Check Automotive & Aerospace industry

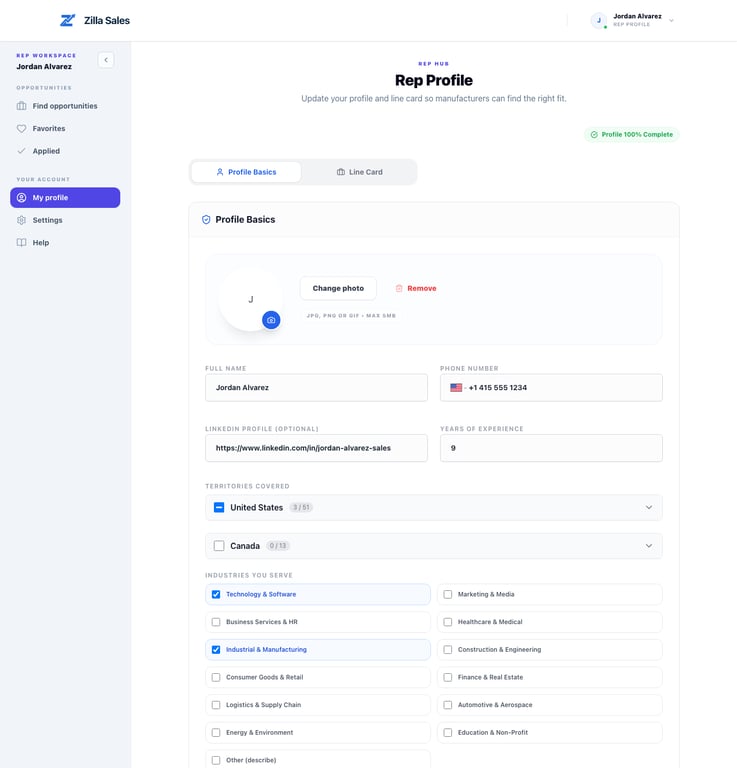tap(448, 705)
